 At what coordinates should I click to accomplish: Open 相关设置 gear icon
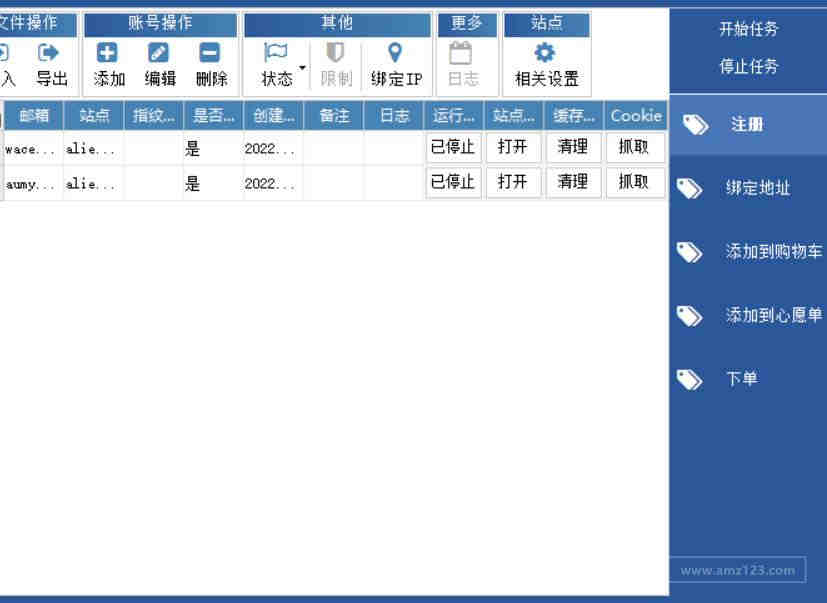(x=544, y=53)
